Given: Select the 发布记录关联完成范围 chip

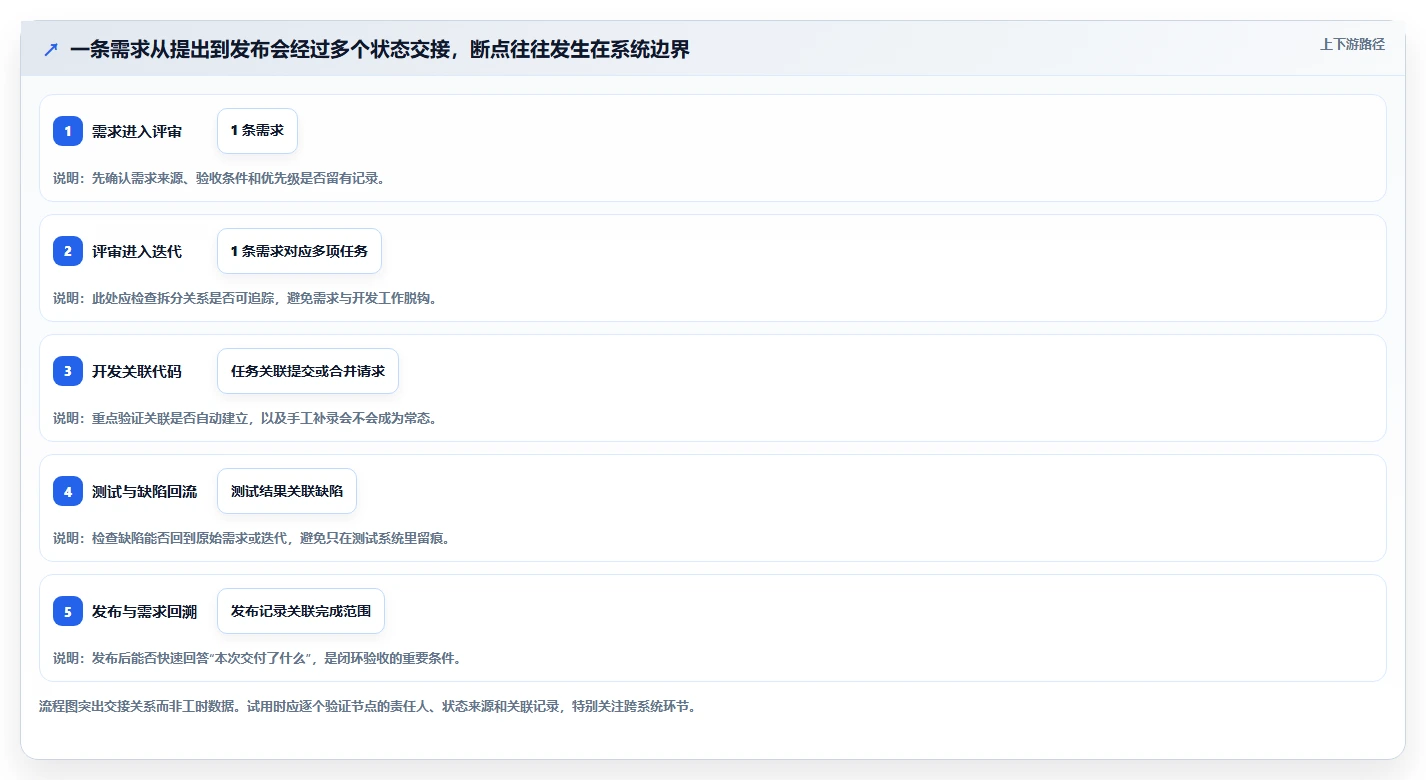Looking at the screenshot, I should [301, 611].
